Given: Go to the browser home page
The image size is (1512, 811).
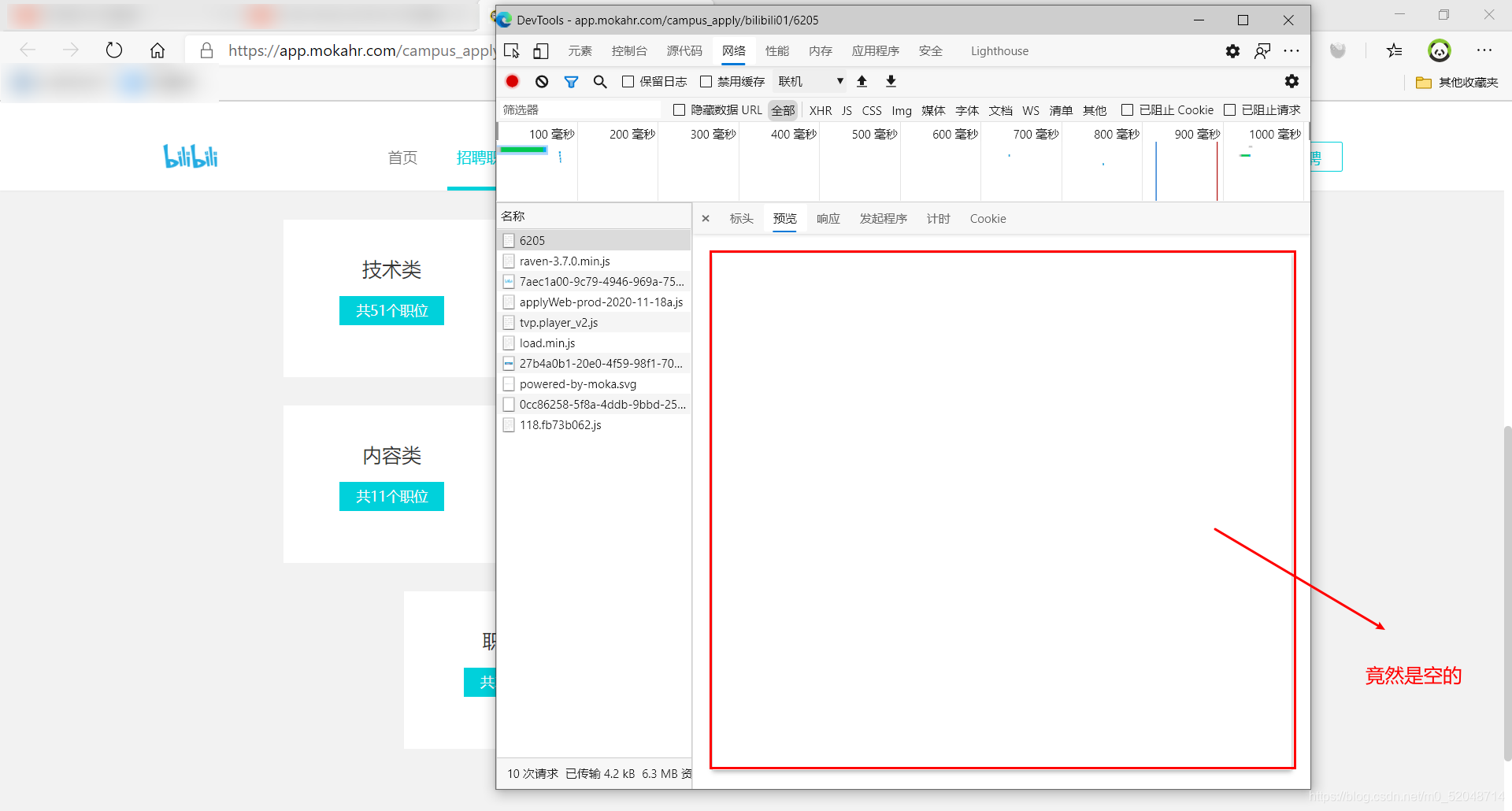Looking at the screenshot, I should [x=157, y=50].
